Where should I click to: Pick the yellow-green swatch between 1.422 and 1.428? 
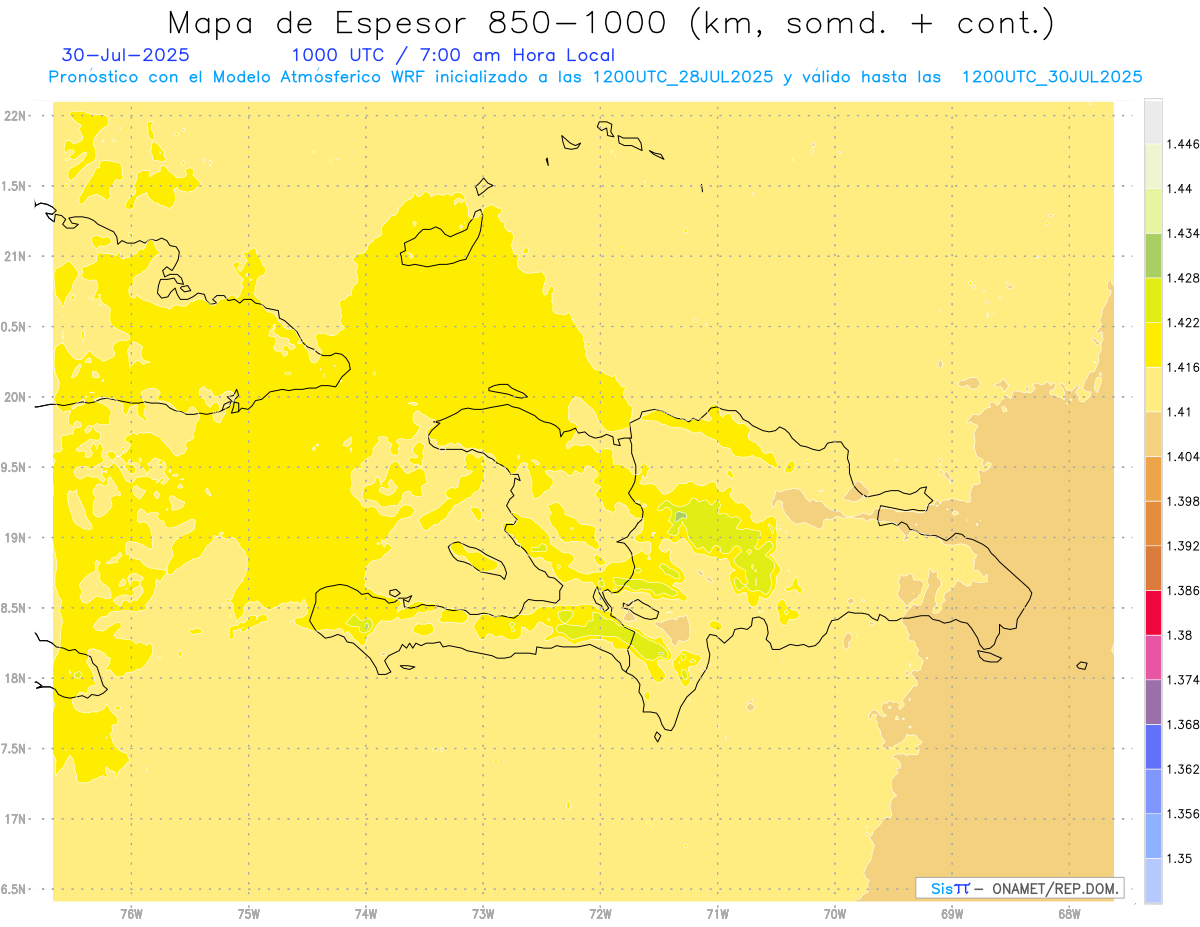tap(1153, 300)
